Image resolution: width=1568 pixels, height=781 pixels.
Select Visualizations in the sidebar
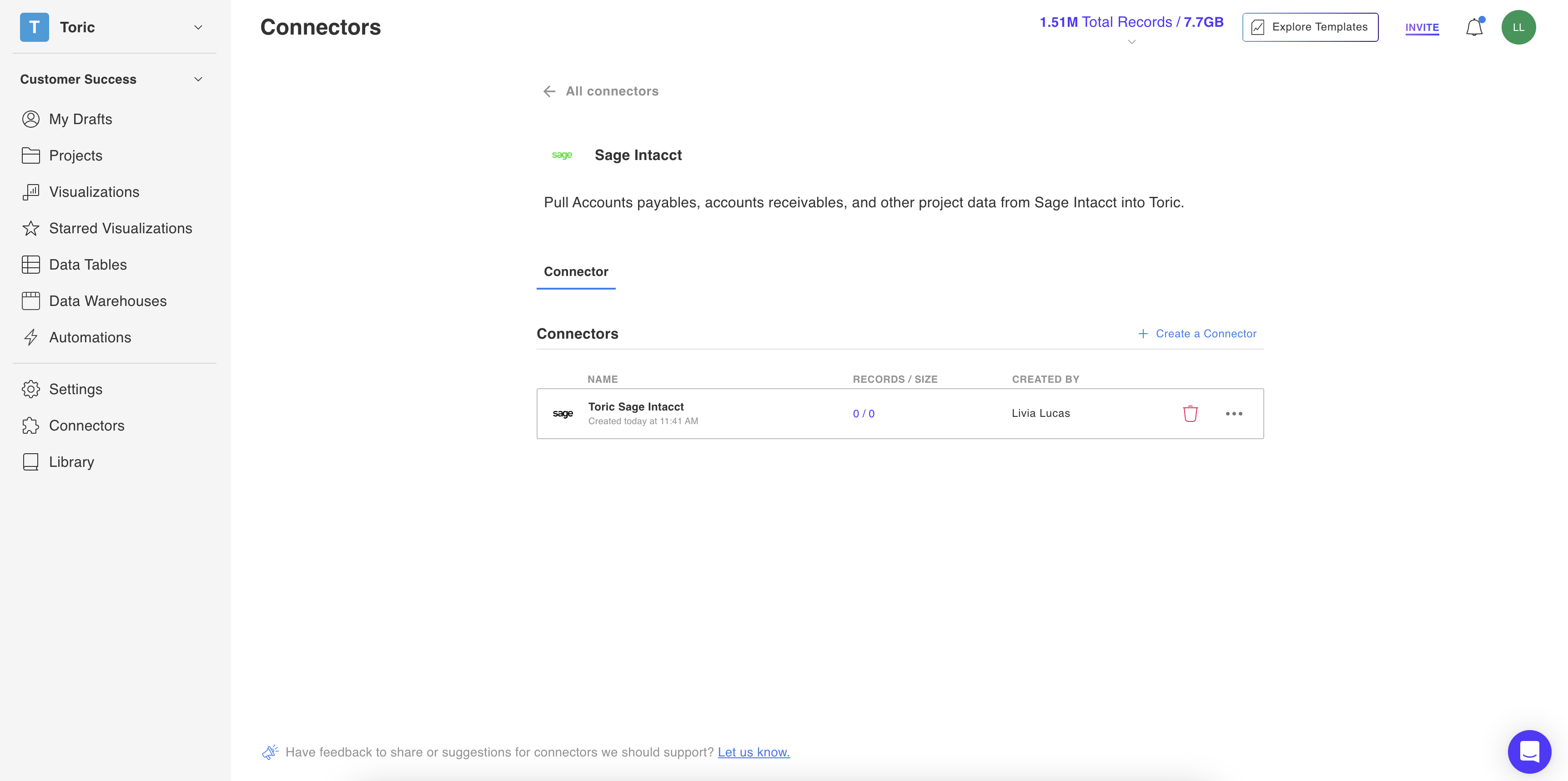94,192
